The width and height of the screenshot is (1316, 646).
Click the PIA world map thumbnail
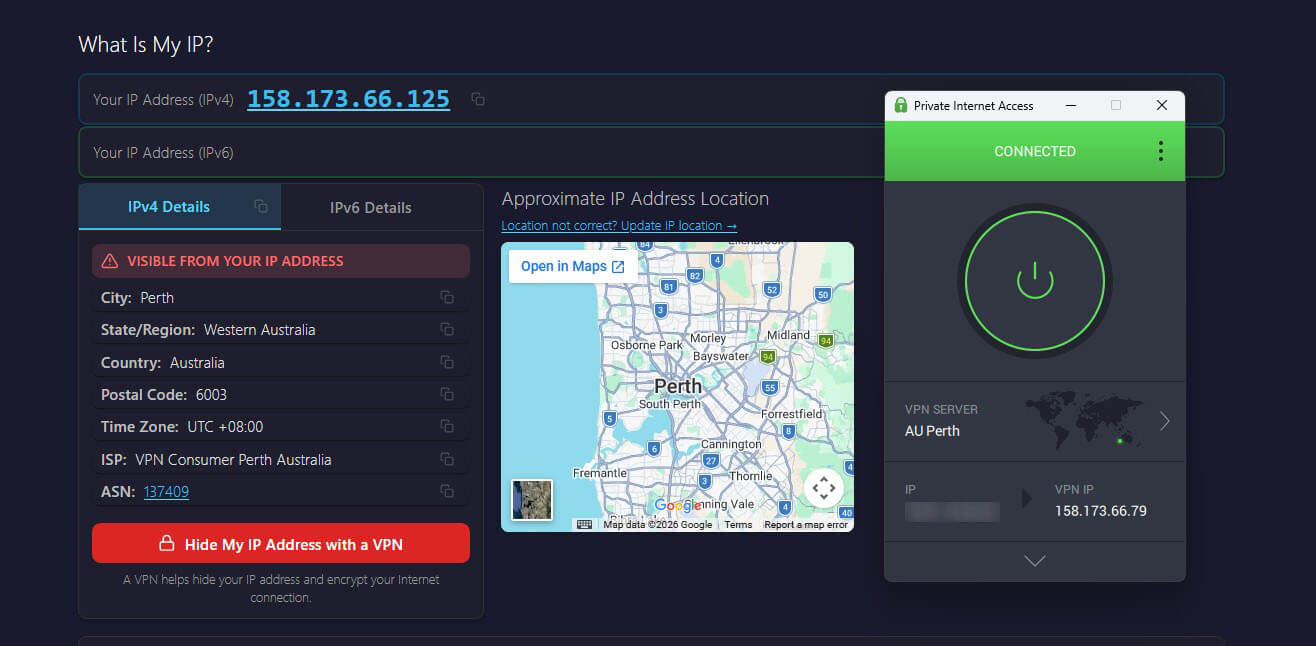1084,420
